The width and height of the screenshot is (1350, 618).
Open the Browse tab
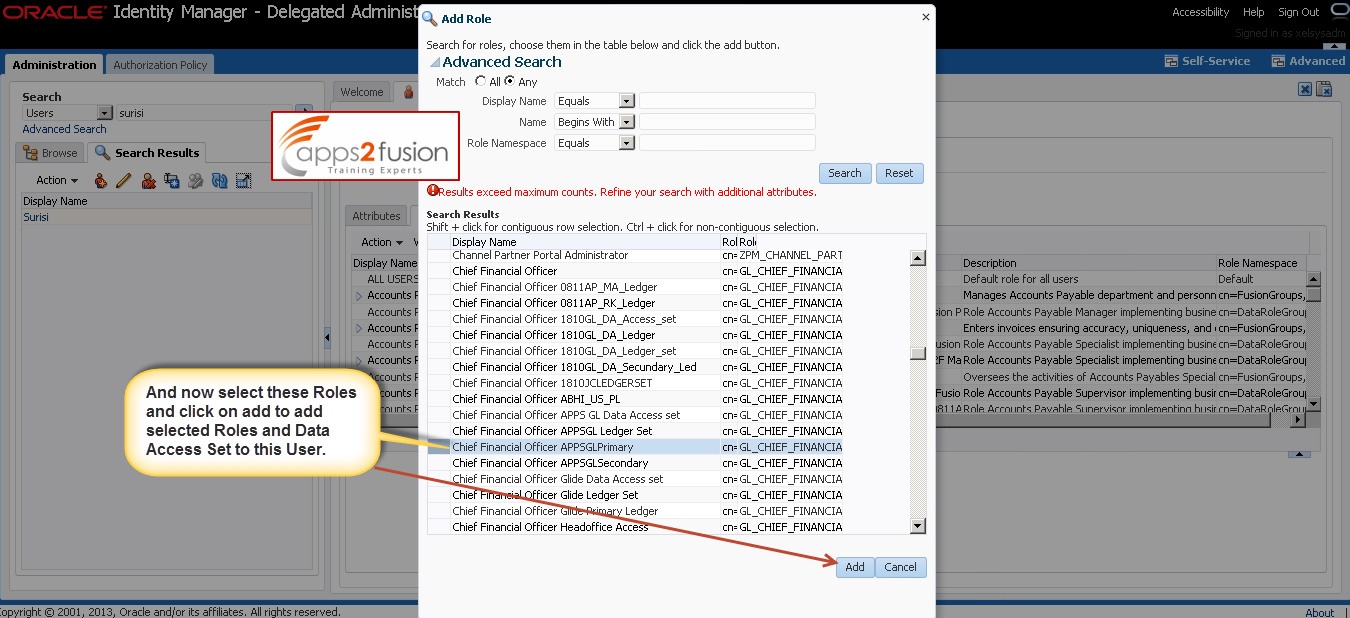click(x=52, y=153)
